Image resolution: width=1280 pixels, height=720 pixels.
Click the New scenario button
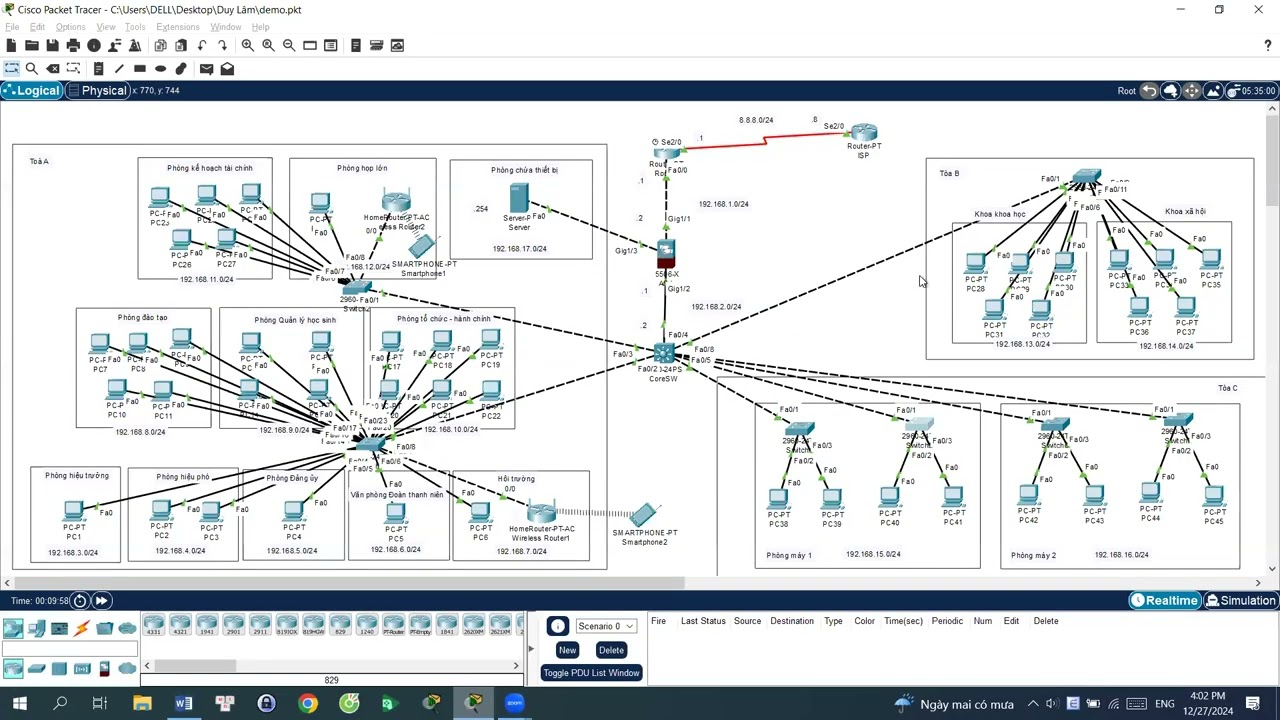point(567,650)
